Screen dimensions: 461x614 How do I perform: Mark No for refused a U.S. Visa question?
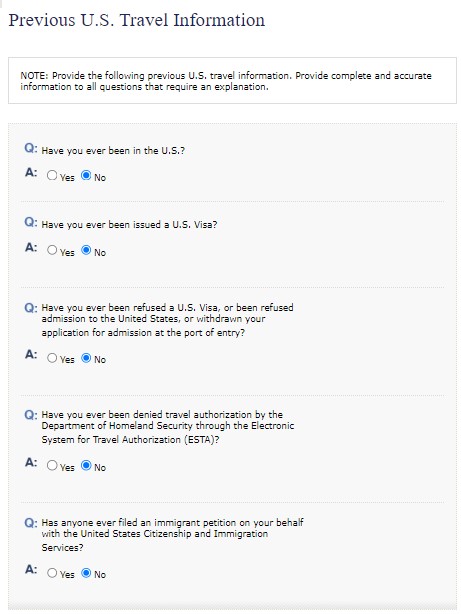coord(86,358)
